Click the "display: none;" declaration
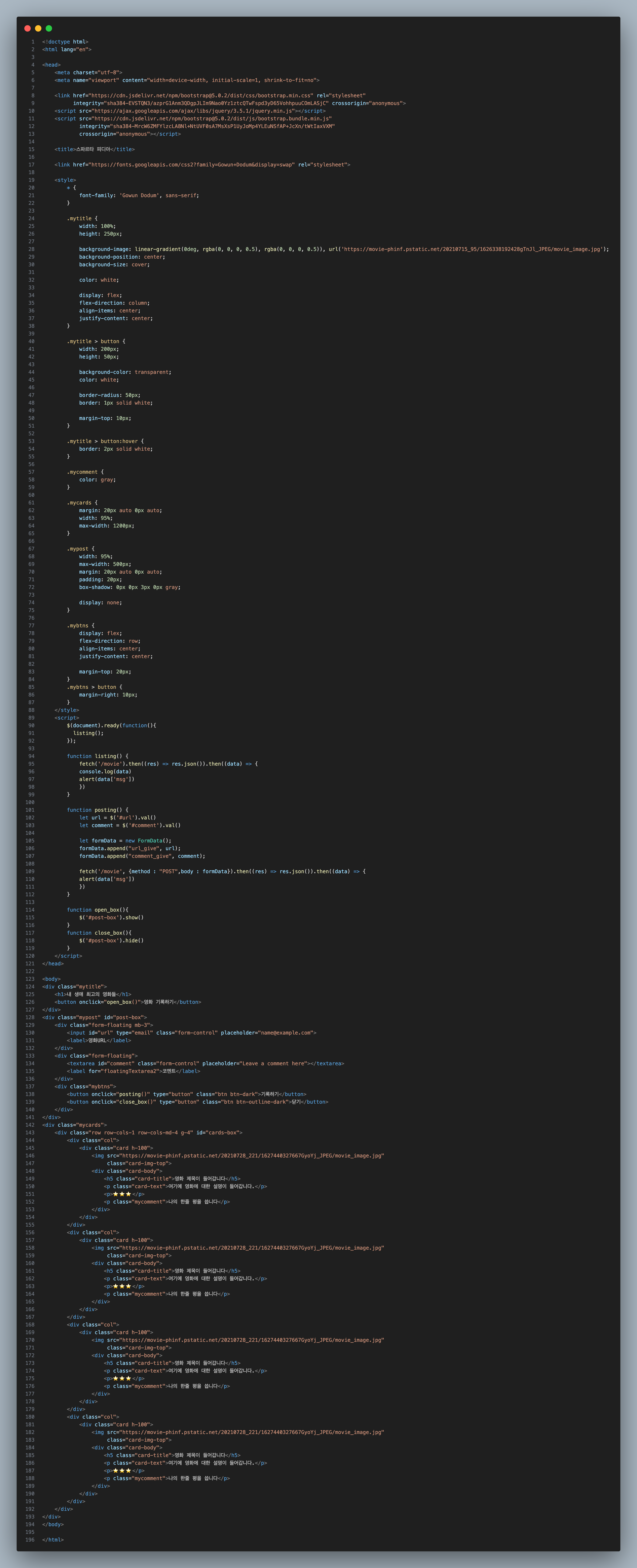 pos(100,603)
